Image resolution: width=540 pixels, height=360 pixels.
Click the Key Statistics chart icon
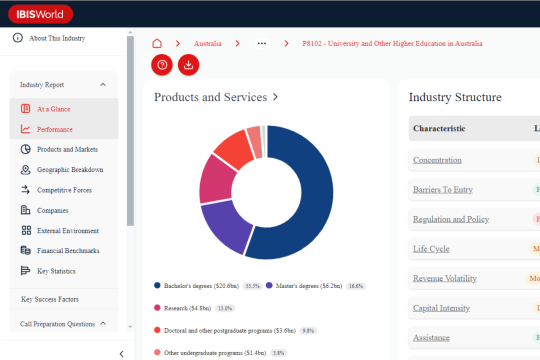point(25,271)
